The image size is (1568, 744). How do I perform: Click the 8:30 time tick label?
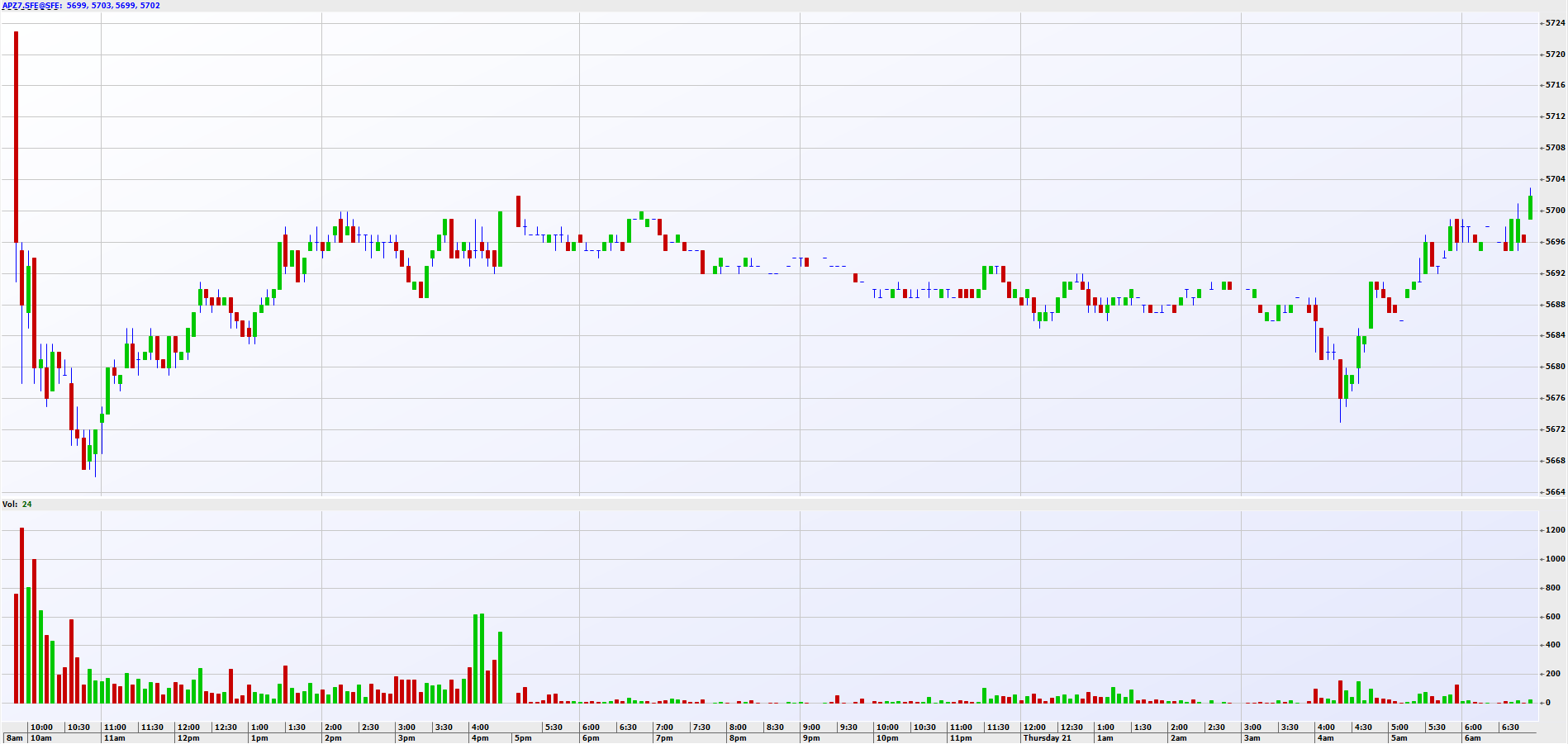pyautogui.click(x=775, y=727)
